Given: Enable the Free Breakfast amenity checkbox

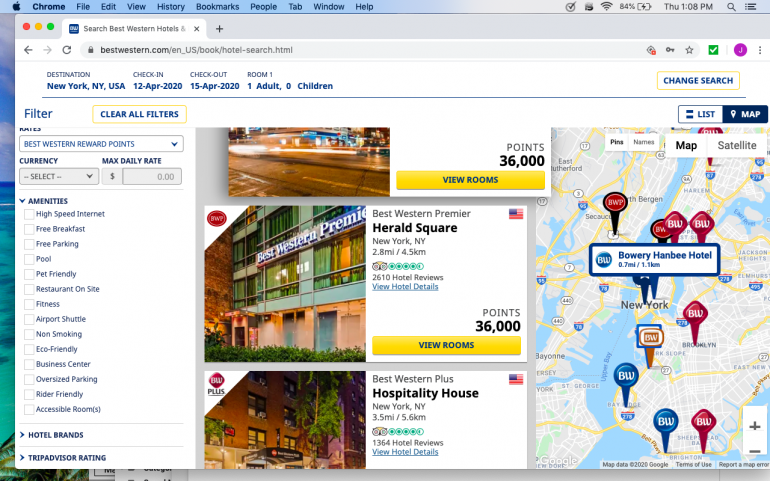Looking at the screenshot, I should (29, 229).
